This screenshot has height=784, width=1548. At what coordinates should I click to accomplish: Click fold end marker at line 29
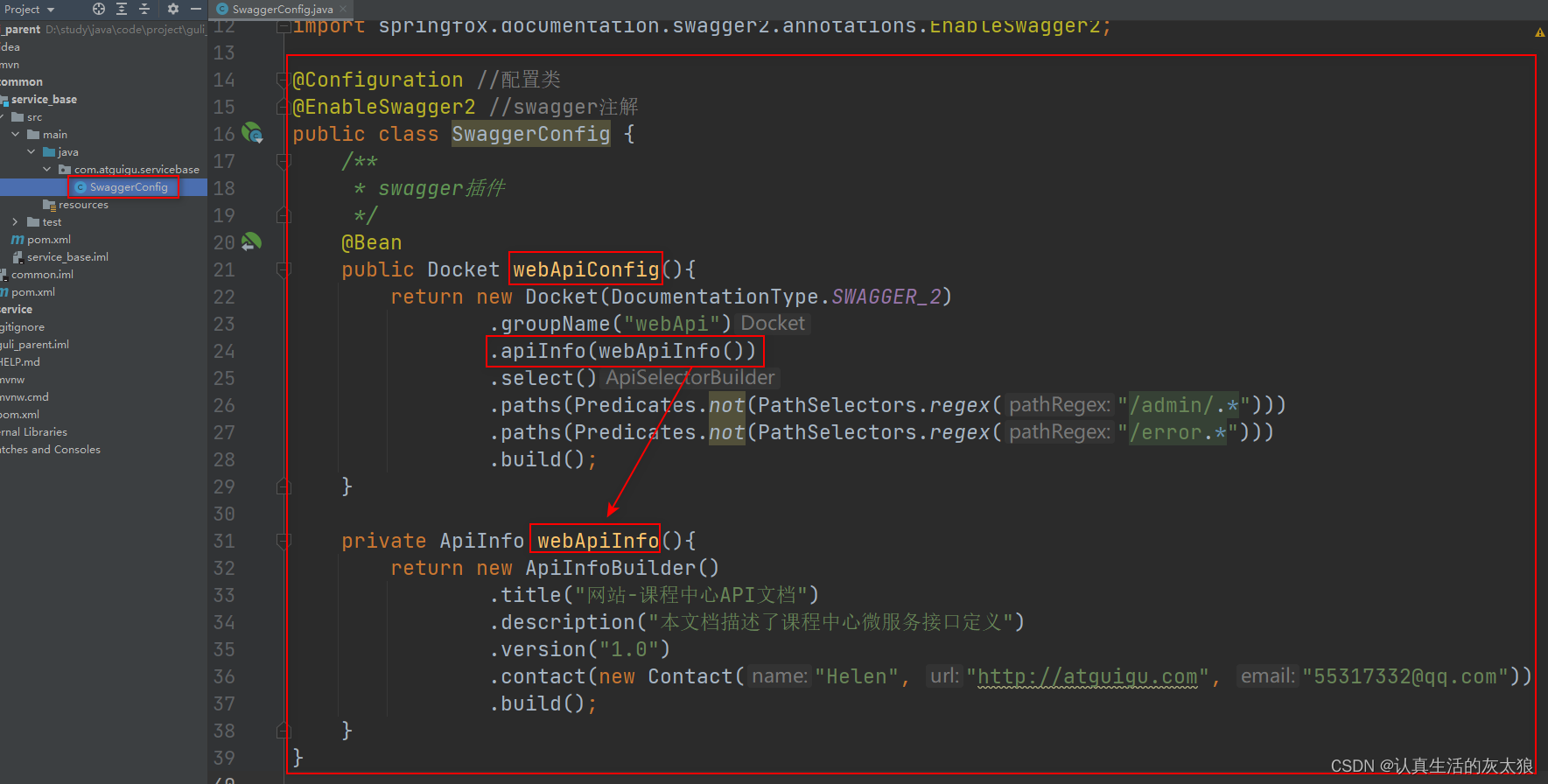283,486
